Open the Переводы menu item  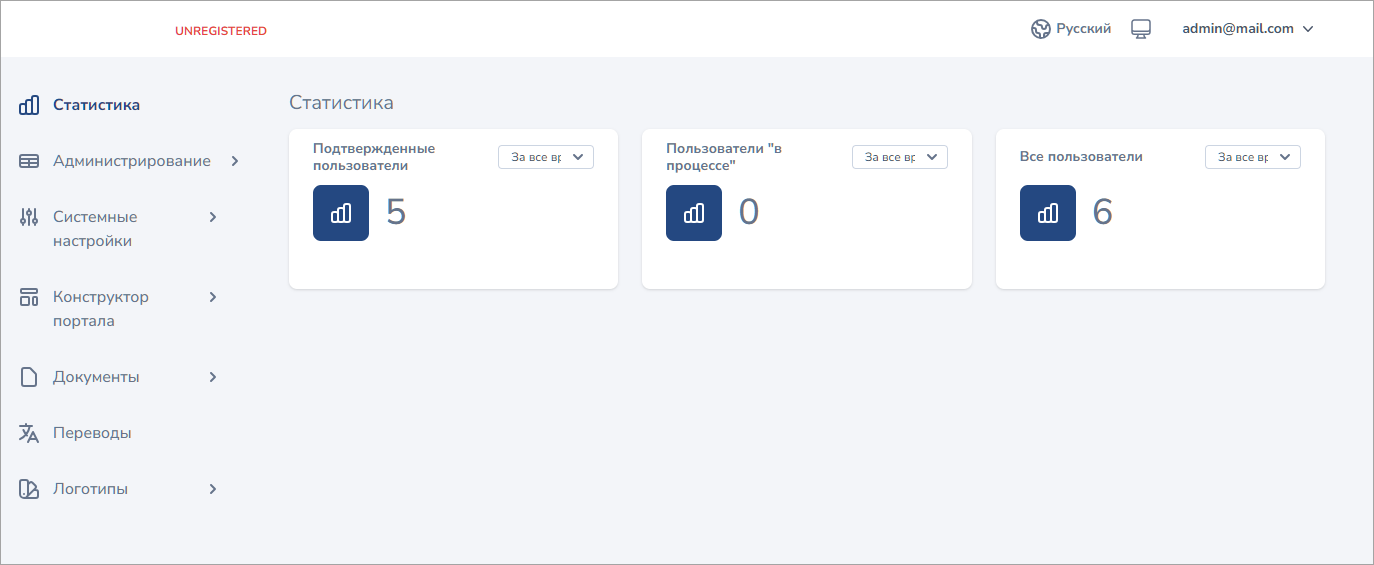coord(92,433)
